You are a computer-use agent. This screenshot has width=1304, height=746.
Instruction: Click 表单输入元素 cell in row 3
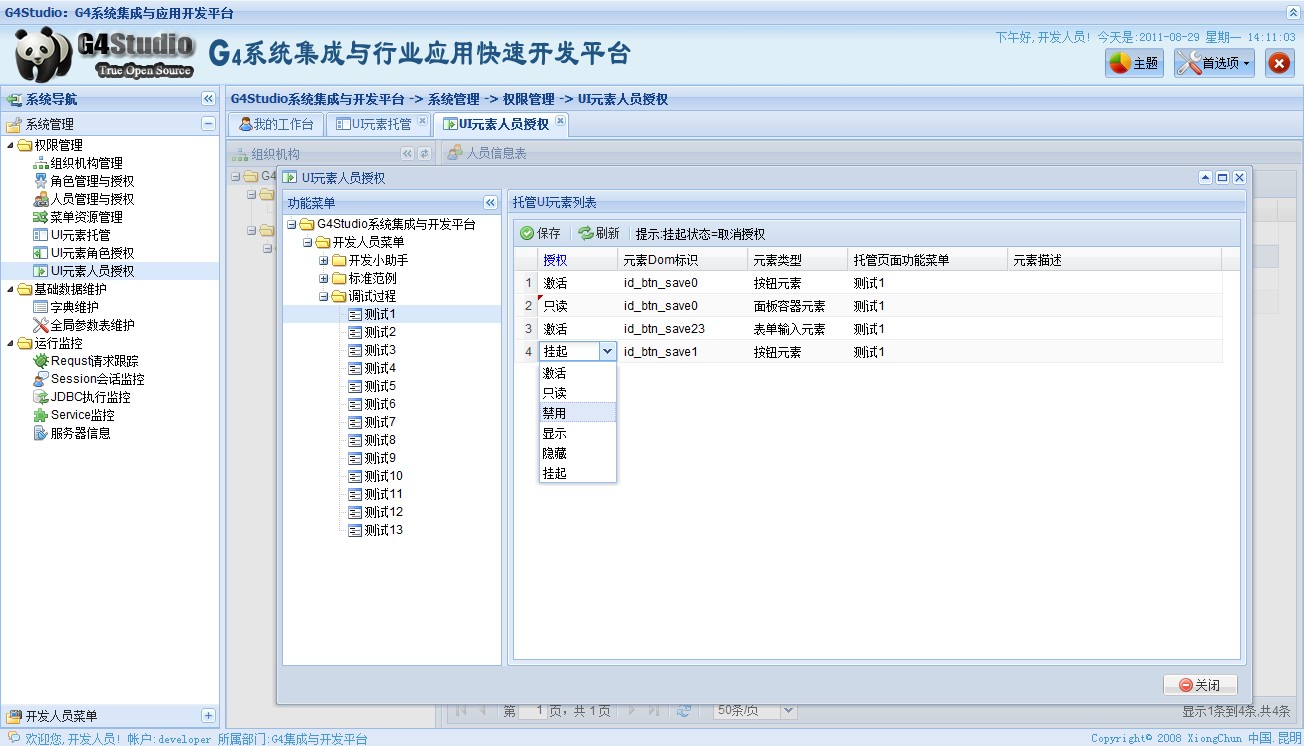coord(798,329)
